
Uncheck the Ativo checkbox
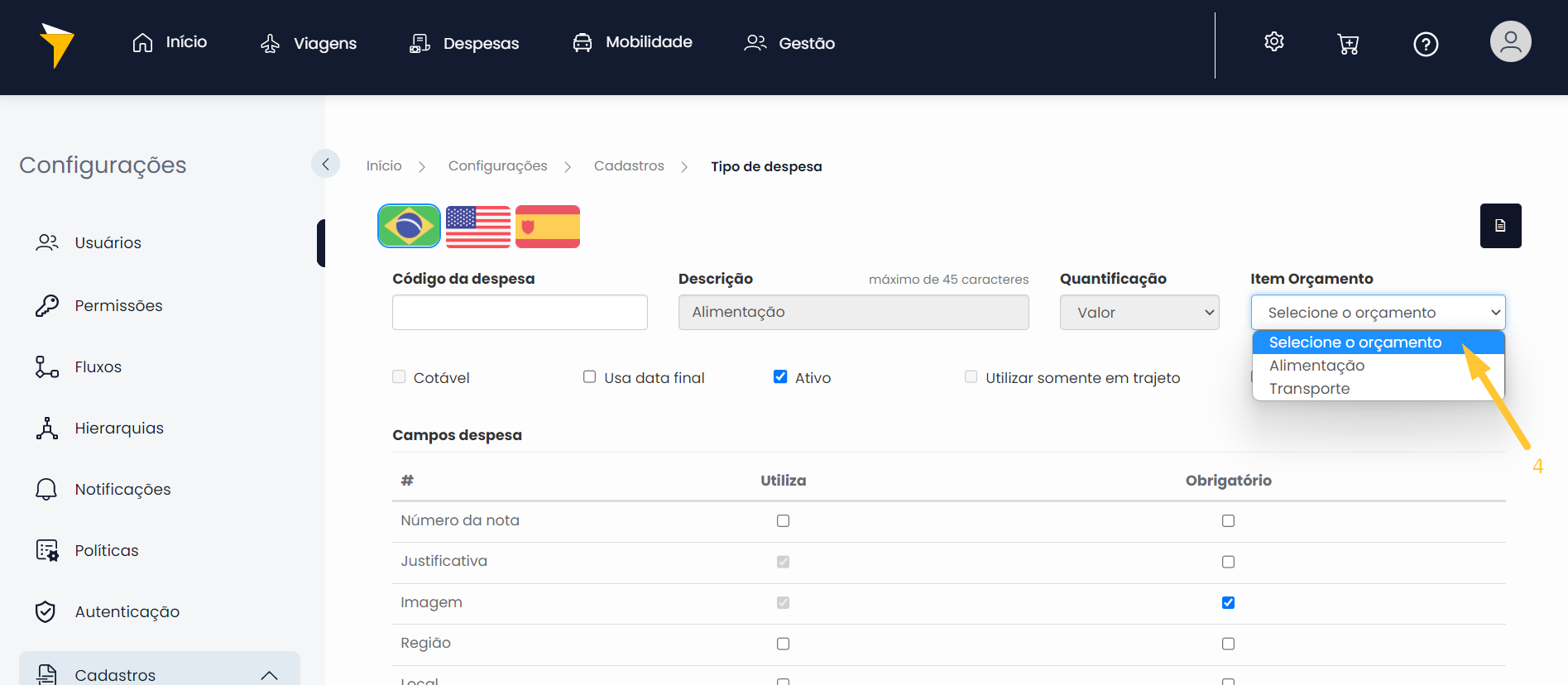pyautogui.click(x=779, y=377)
